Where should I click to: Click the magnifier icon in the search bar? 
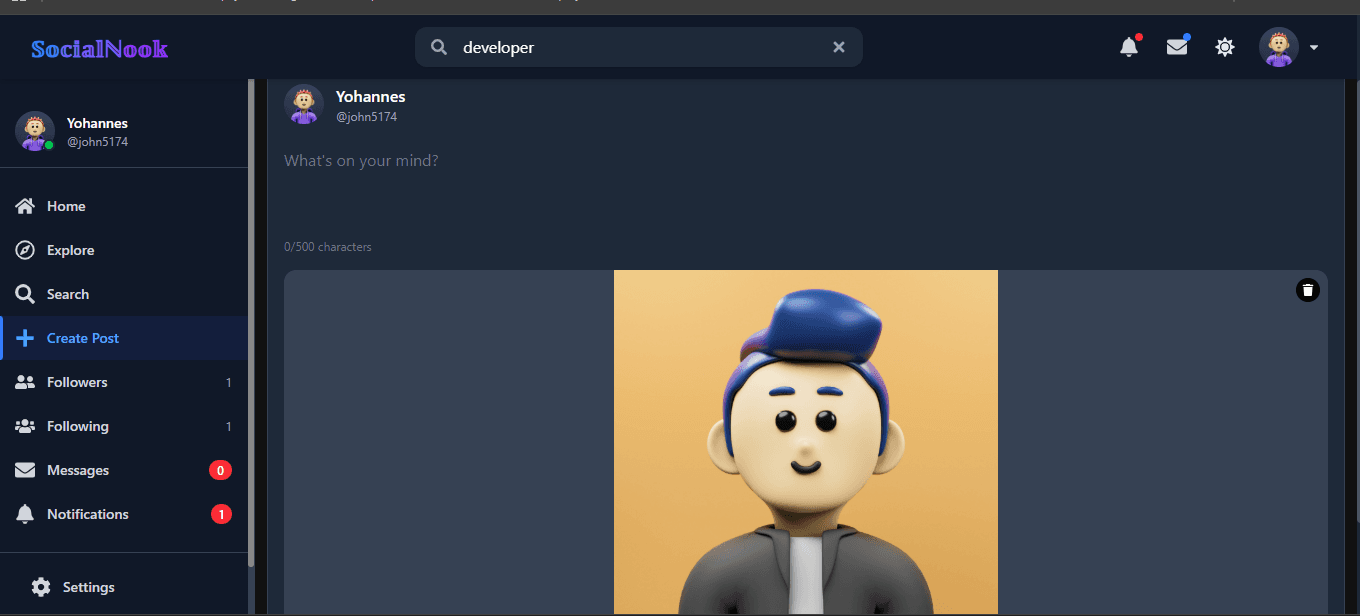pyautogui.click(x=439, y=47)
